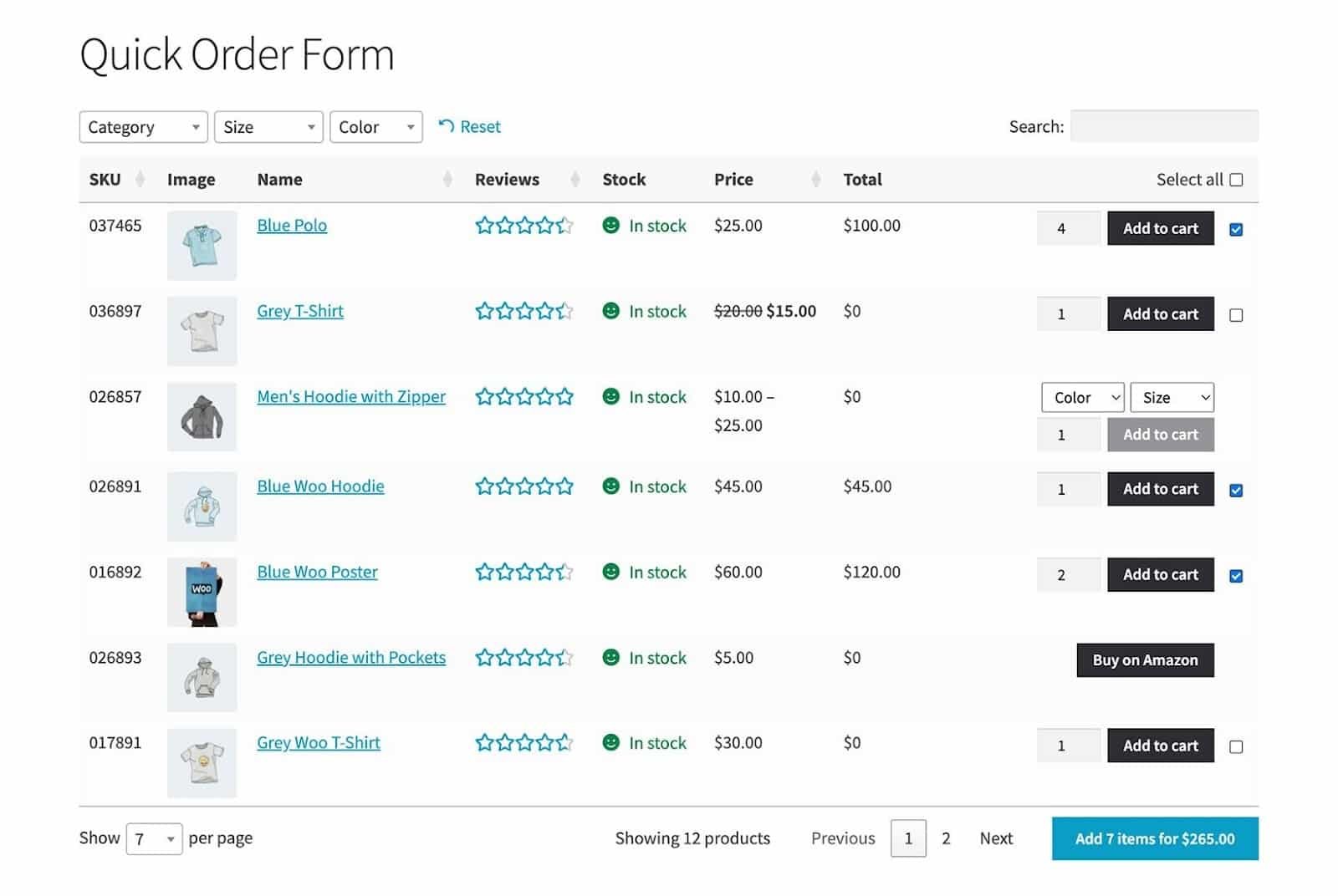Click the Next pagination link
Viewport: 1338px width, 896px height.
(x=996, y=838)
